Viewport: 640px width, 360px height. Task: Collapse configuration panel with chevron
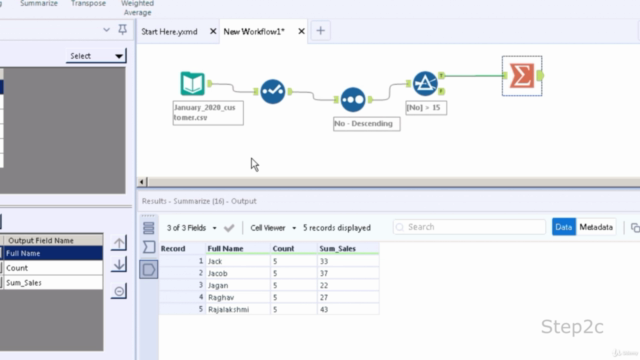coord(106,30)
